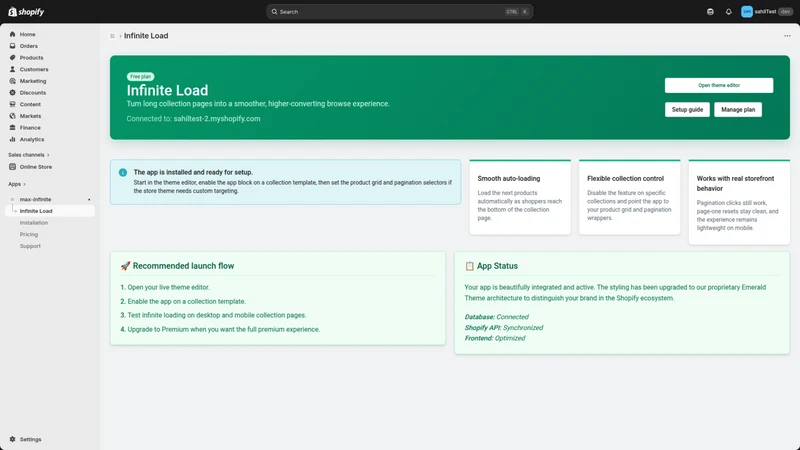The image size is (800, 450).
Task: Click the Products tag icon
Action: click(x=12, y=58)
